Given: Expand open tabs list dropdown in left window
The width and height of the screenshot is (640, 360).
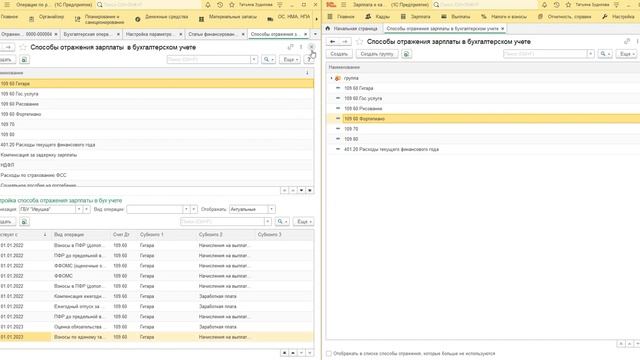Looking at the screenshot, I should tap(315, 34).
